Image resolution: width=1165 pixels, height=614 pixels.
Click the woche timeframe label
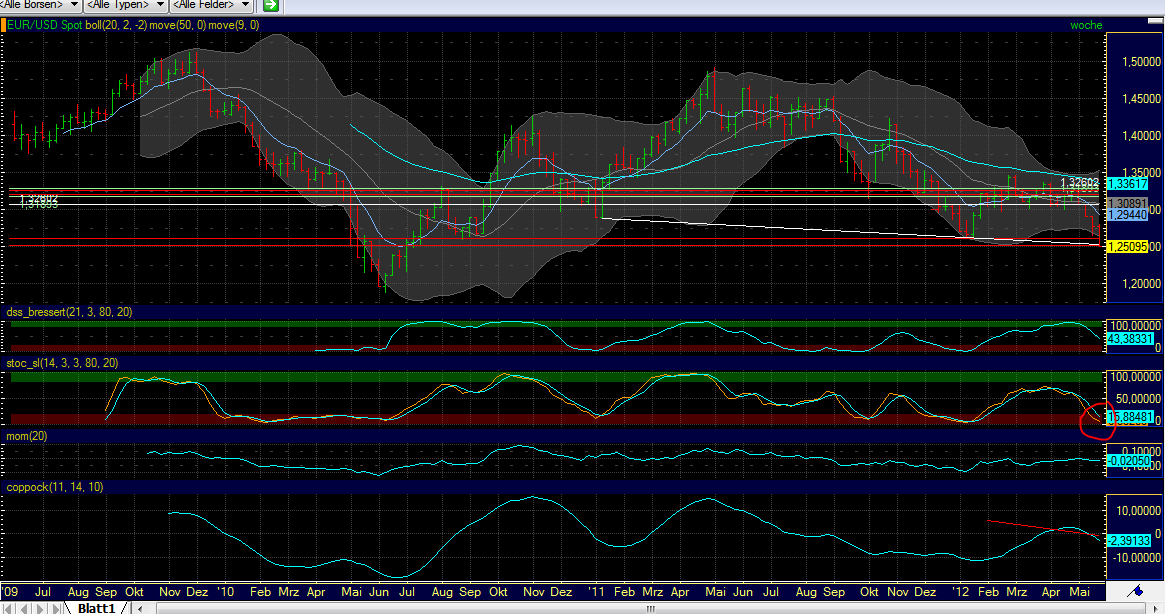1086,25
